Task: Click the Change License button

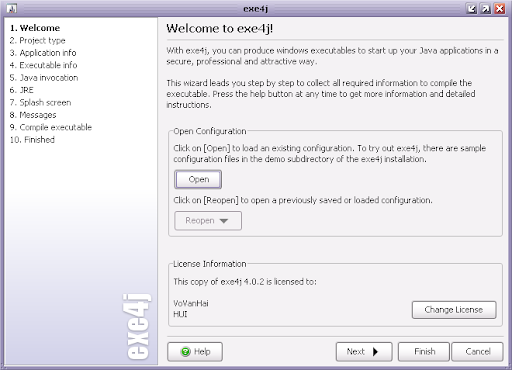Action: click(x=454, y=310)
